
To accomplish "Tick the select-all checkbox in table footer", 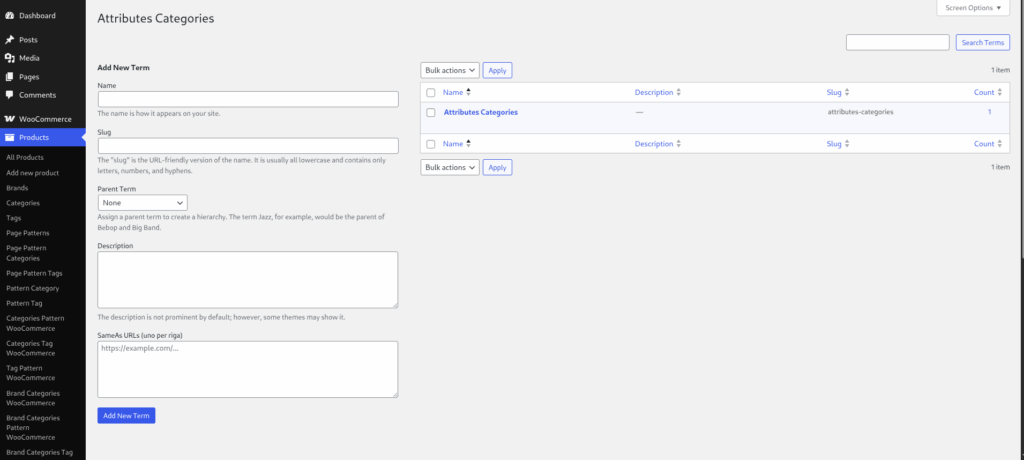I will (x=431, y=144).
